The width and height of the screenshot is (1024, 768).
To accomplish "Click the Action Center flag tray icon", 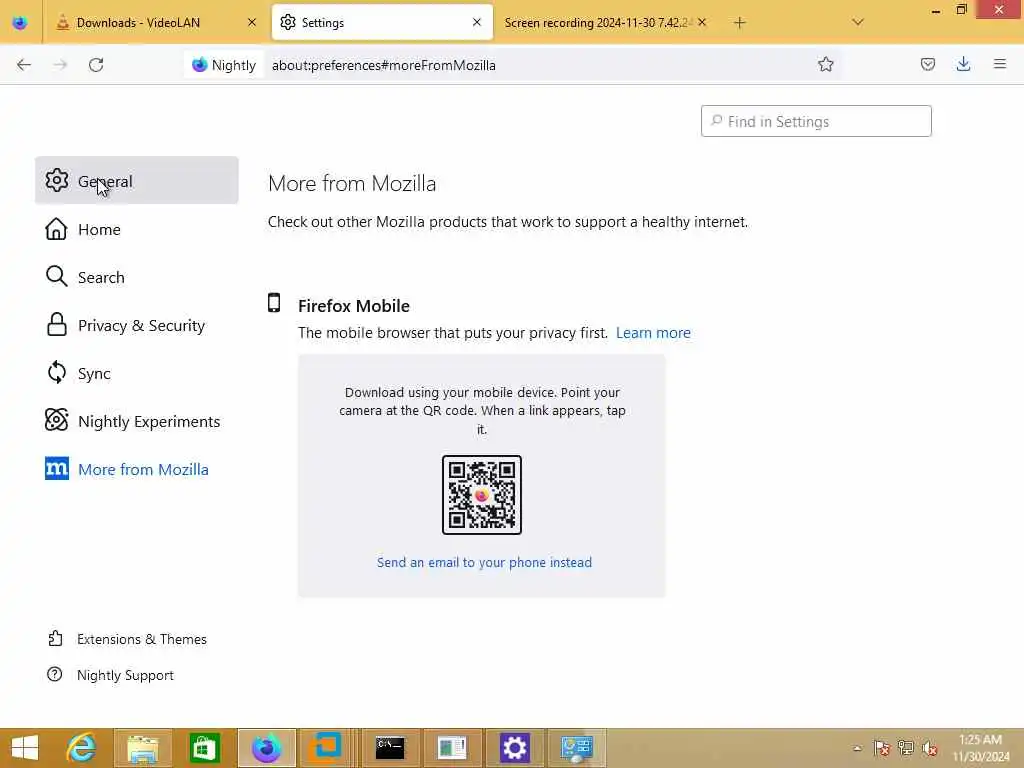I will click(881, 748).
